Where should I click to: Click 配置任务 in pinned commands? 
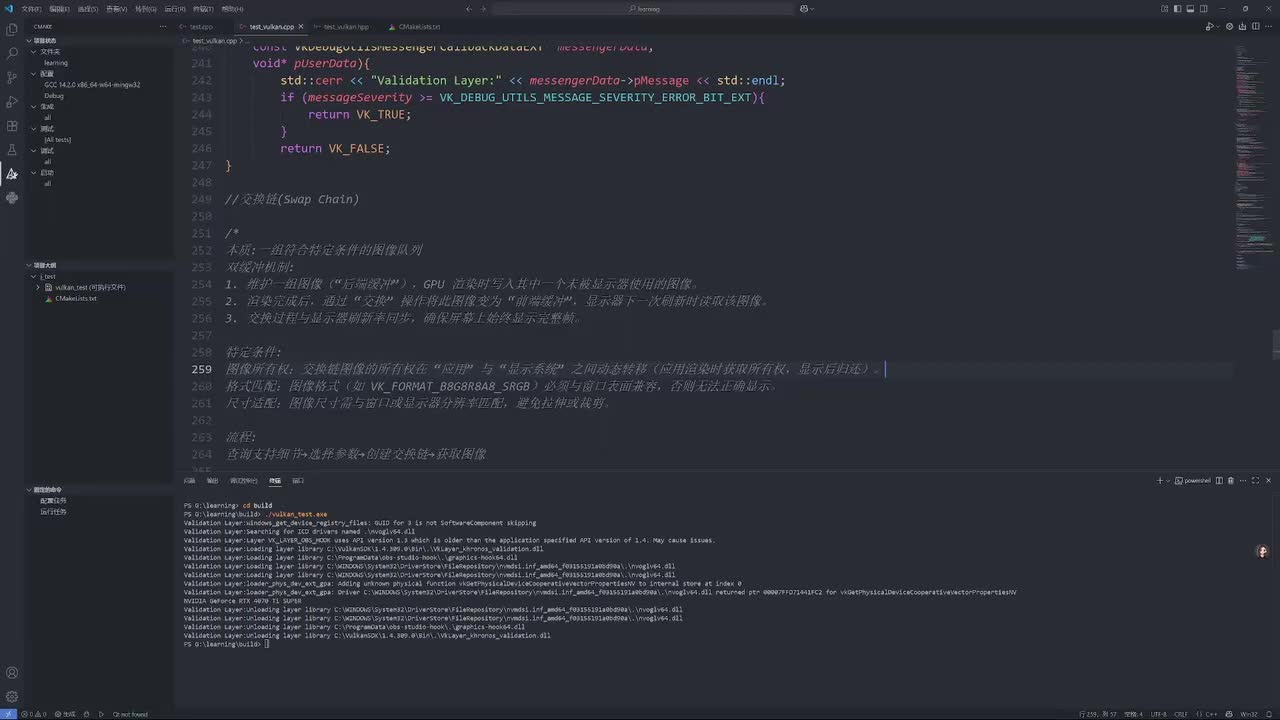tap(53, 500)
